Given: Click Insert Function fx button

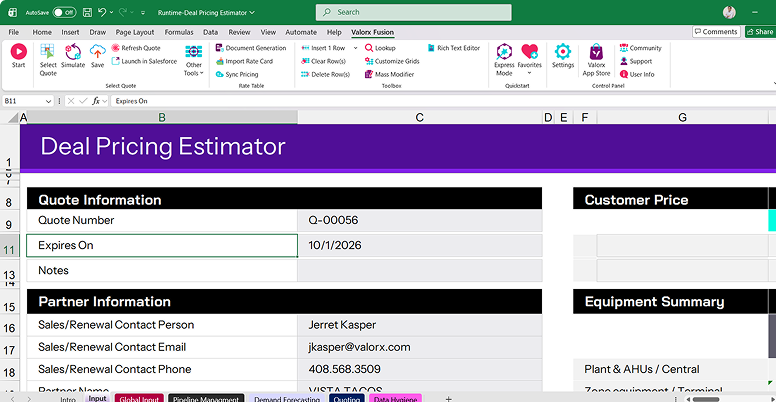Looking at the screenshot, I should (97, 101).
